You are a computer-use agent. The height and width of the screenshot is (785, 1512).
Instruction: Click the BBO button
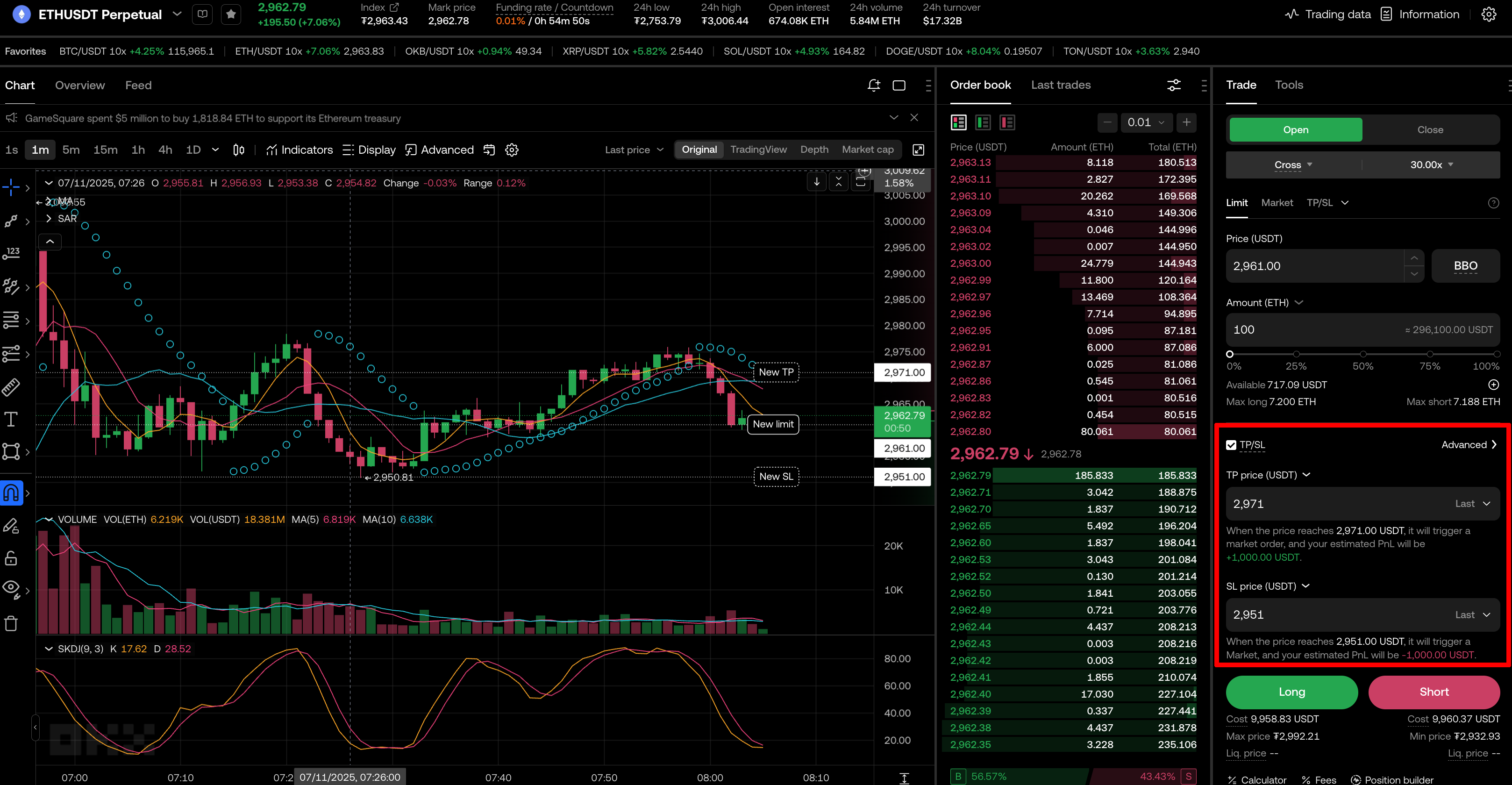point(1465,266)
